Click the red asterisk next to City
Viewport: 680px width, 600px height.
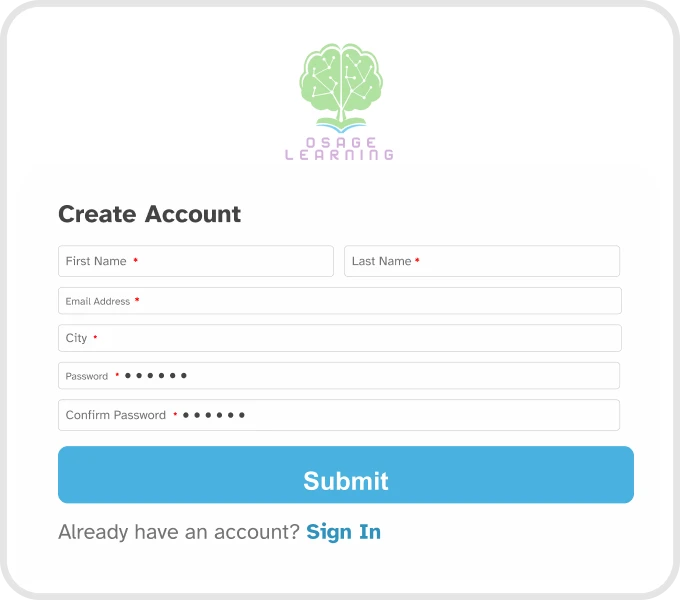pos(95,338)
